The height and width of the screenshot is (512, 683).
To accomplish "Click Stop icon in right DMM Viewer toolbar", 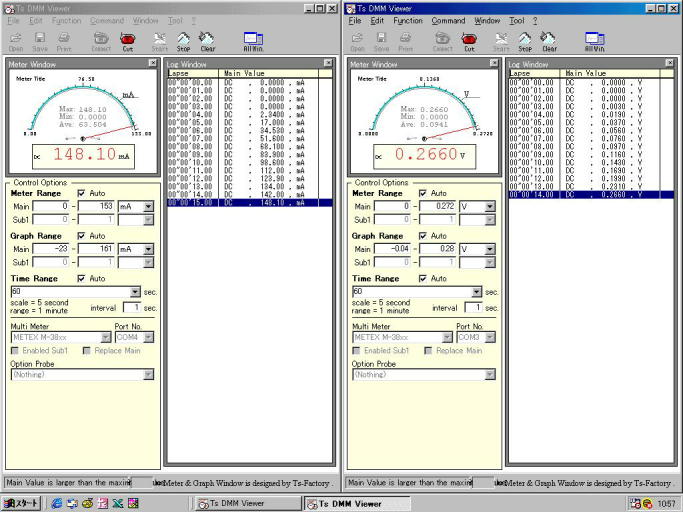I will click(525, 42).
